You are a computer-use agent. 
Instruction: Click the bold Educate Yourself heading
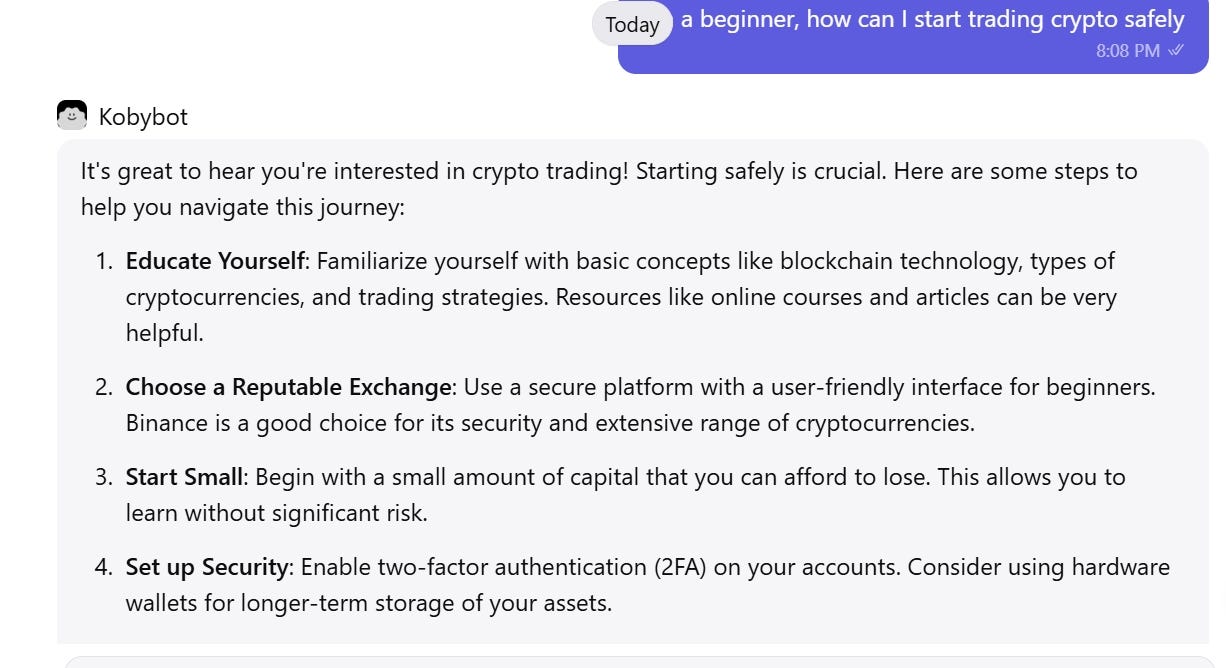pyautogui.click(x=215, y=261)
